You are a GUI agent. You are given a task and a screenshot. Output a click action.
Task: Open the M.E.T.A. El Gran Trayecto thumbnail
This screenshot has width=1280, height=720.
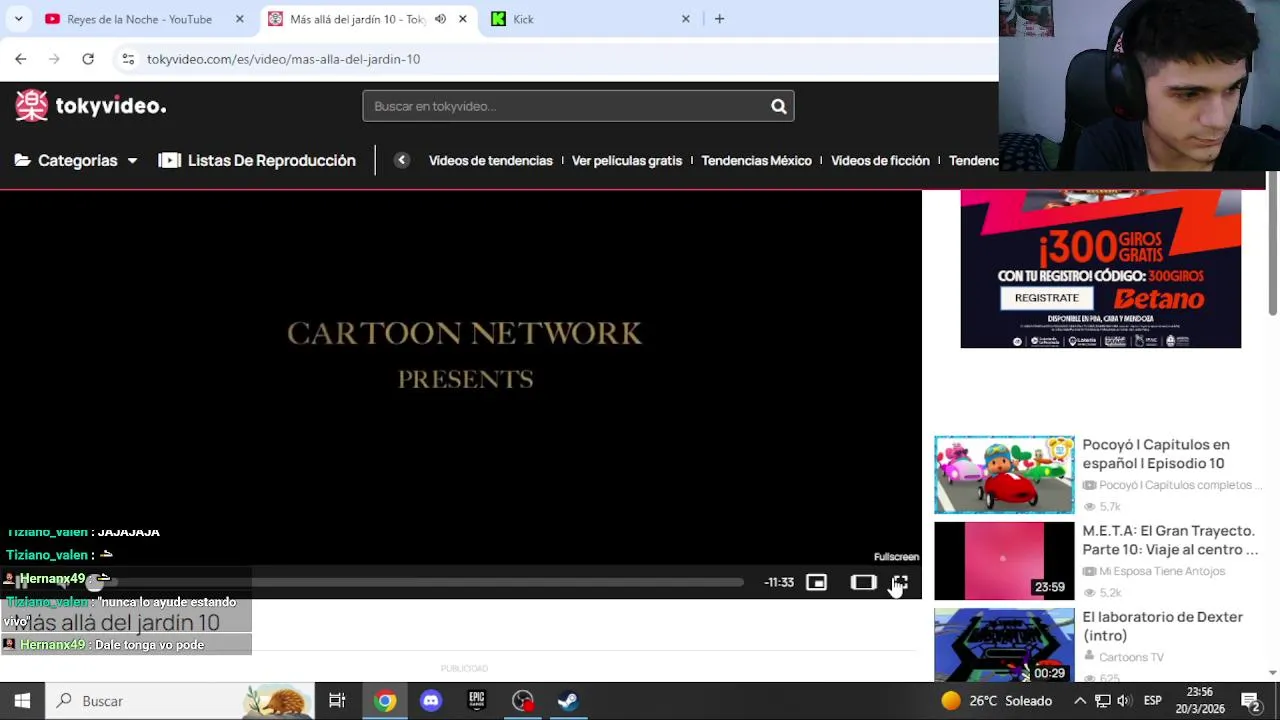pyautogui.click(x=1004, y=561)
